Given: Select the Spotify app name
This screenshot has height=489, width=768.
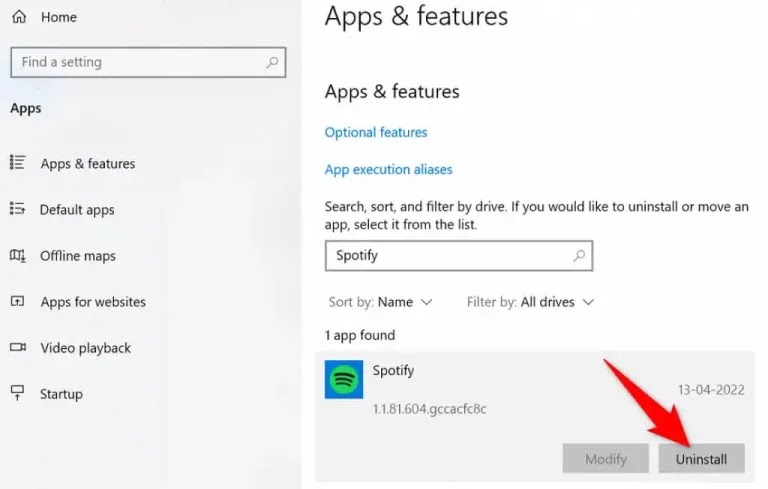Looking at the screenshot, I should [393, 371].
